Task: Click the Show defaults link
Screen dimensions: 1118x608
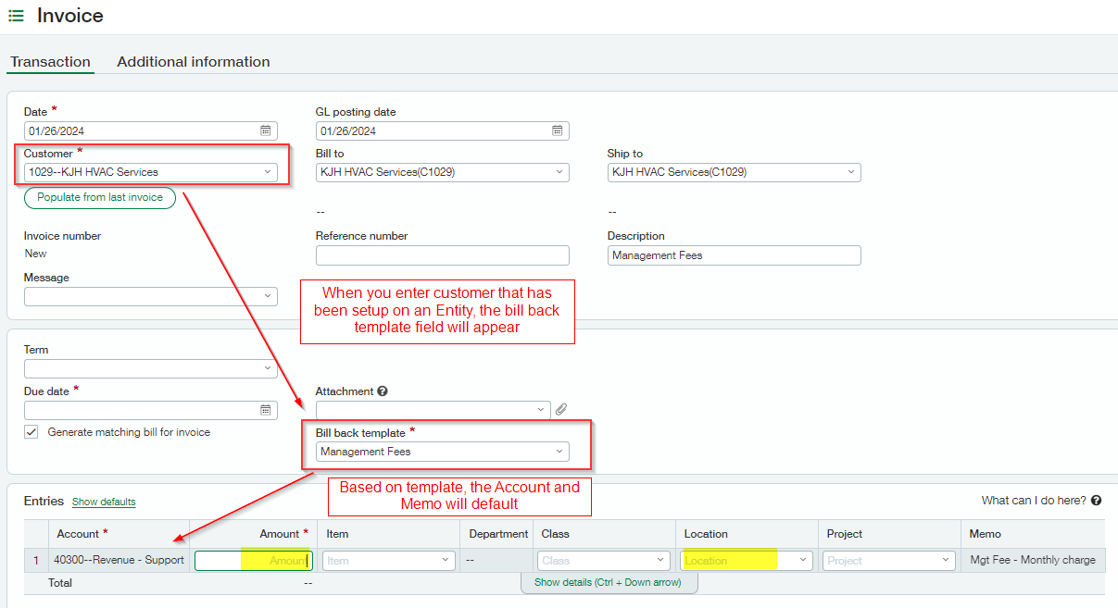Action: point(103,501)
